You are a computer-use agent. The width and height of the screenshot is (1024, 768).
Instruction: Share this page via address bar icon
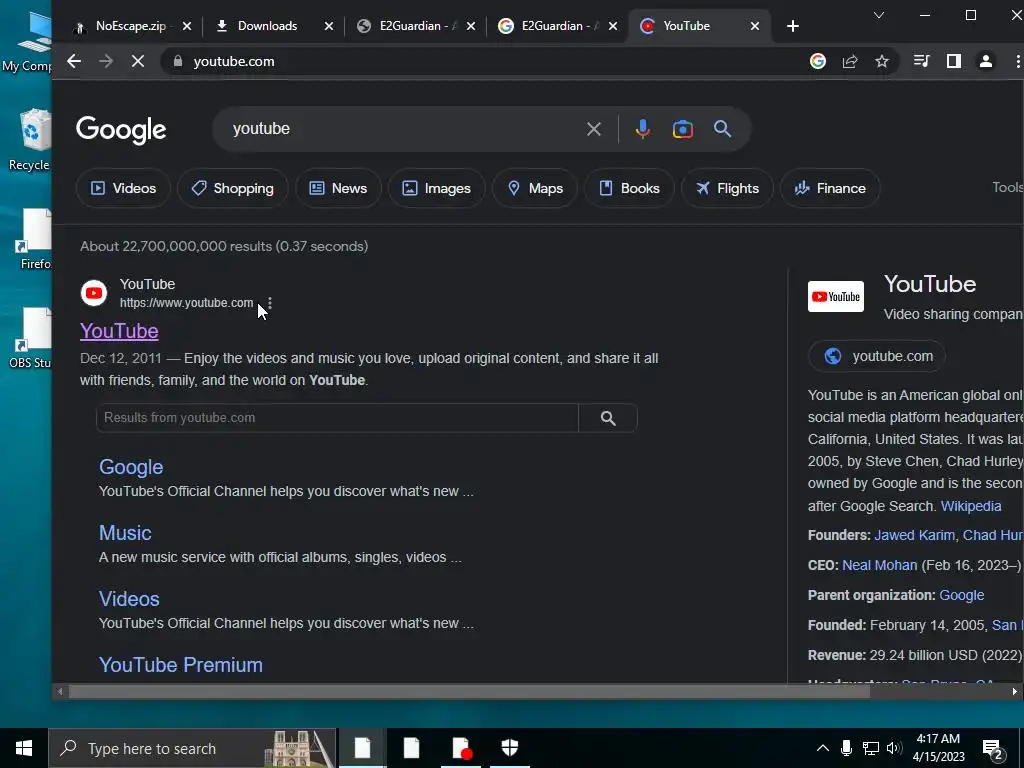[850, 61]
